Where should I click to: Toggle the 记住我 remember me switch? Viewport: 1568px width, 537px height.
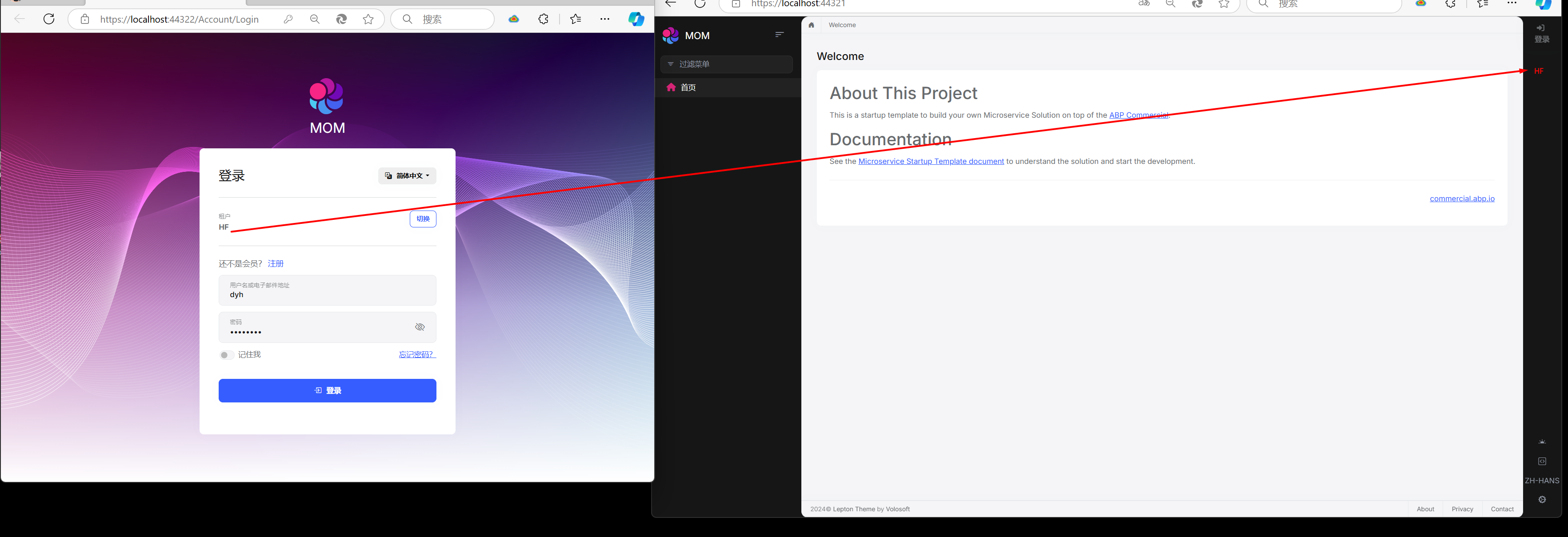[226, 355]
